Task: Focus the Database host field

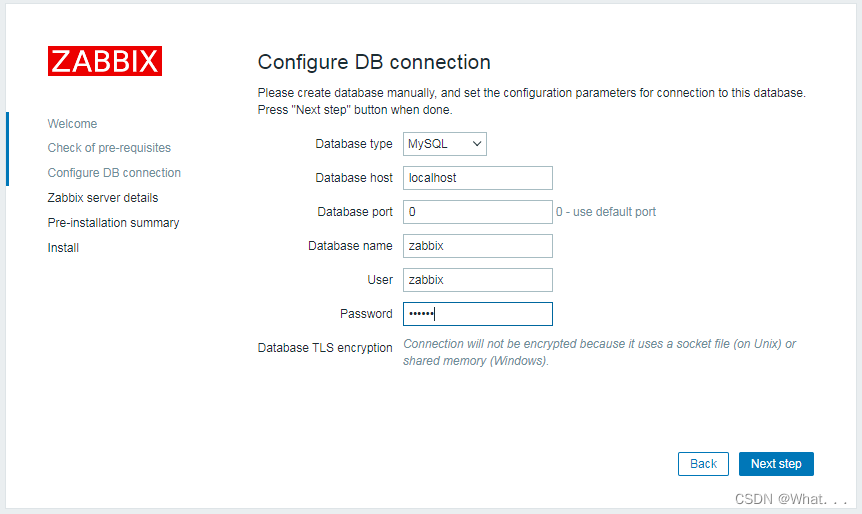Action: 478,178
